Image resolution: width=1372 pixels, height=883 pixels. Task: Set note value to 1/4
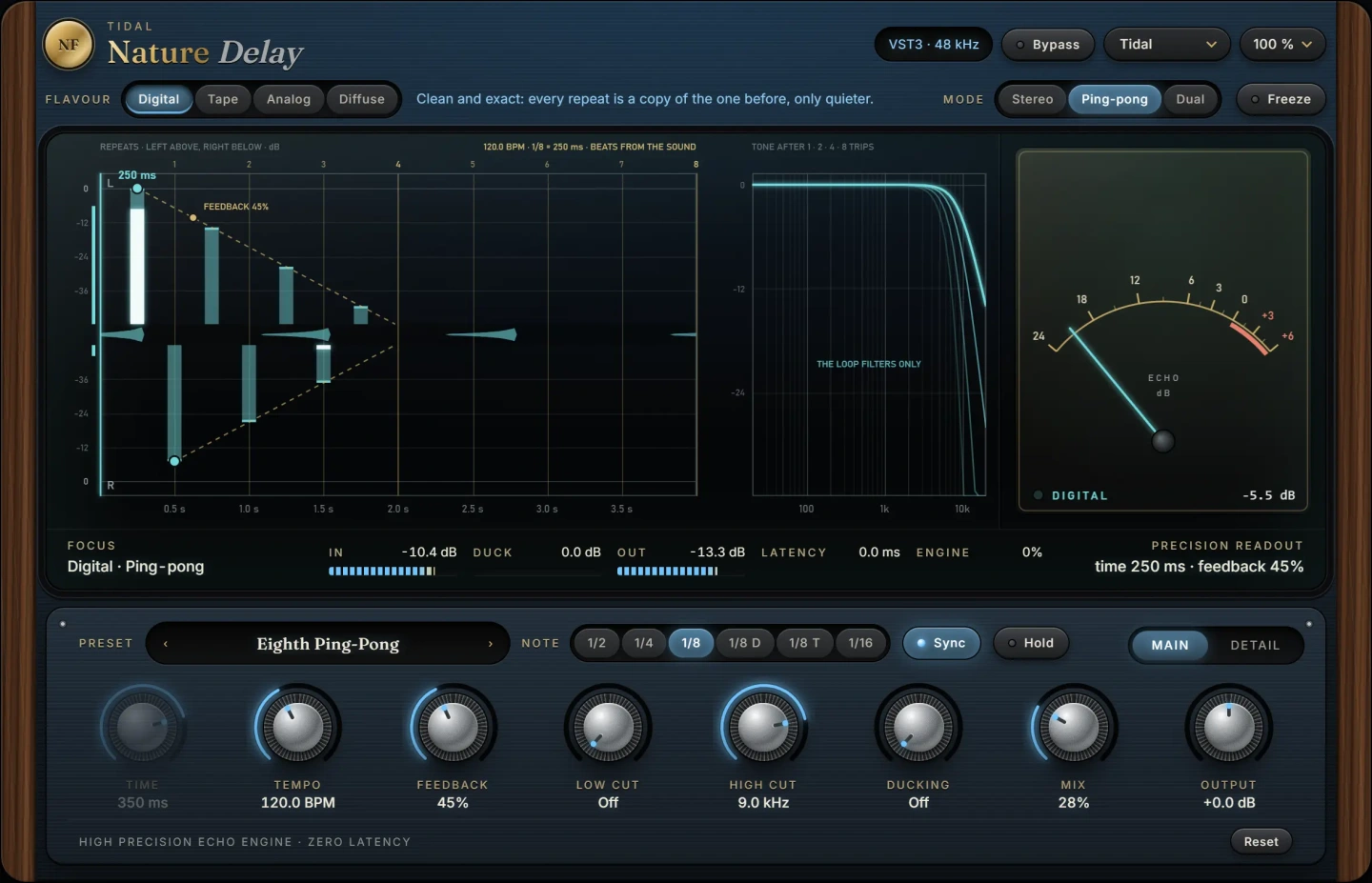[x=644, y=643]
